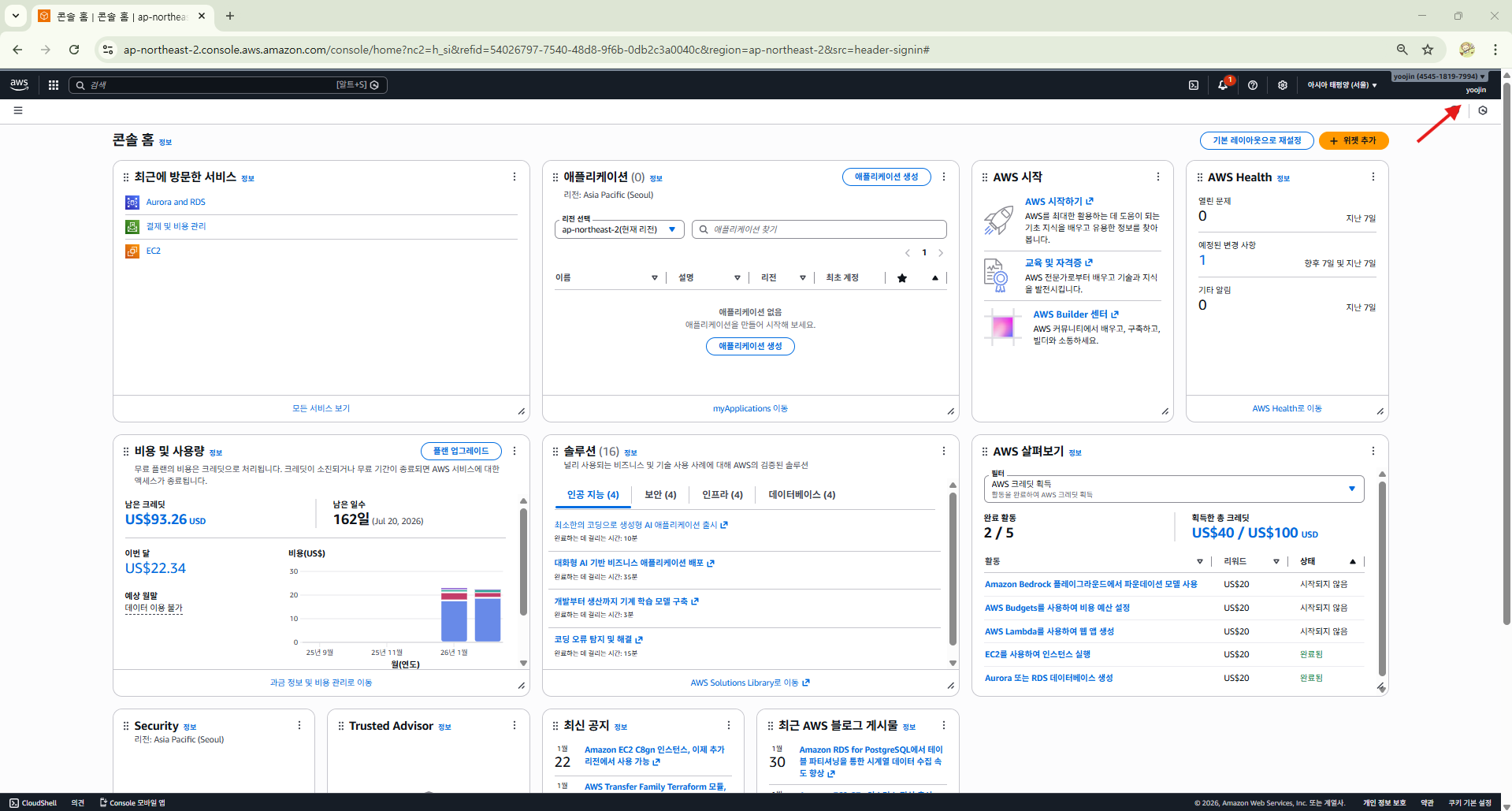Open the three-dot menu of Applications widget

pos(944,177)
